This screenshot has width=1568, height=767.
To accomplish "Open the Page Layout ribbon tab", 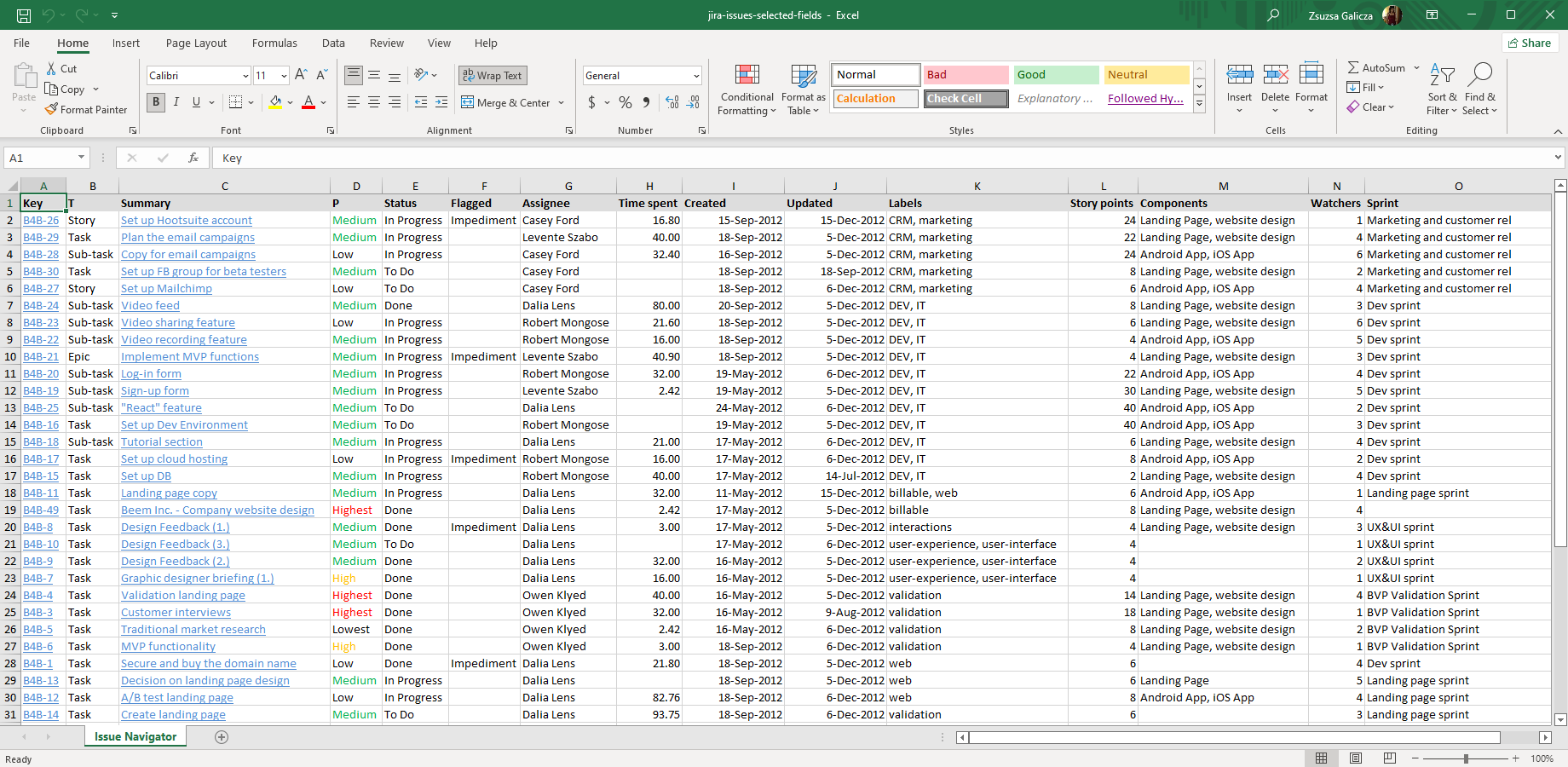I will tap(196, 43).
